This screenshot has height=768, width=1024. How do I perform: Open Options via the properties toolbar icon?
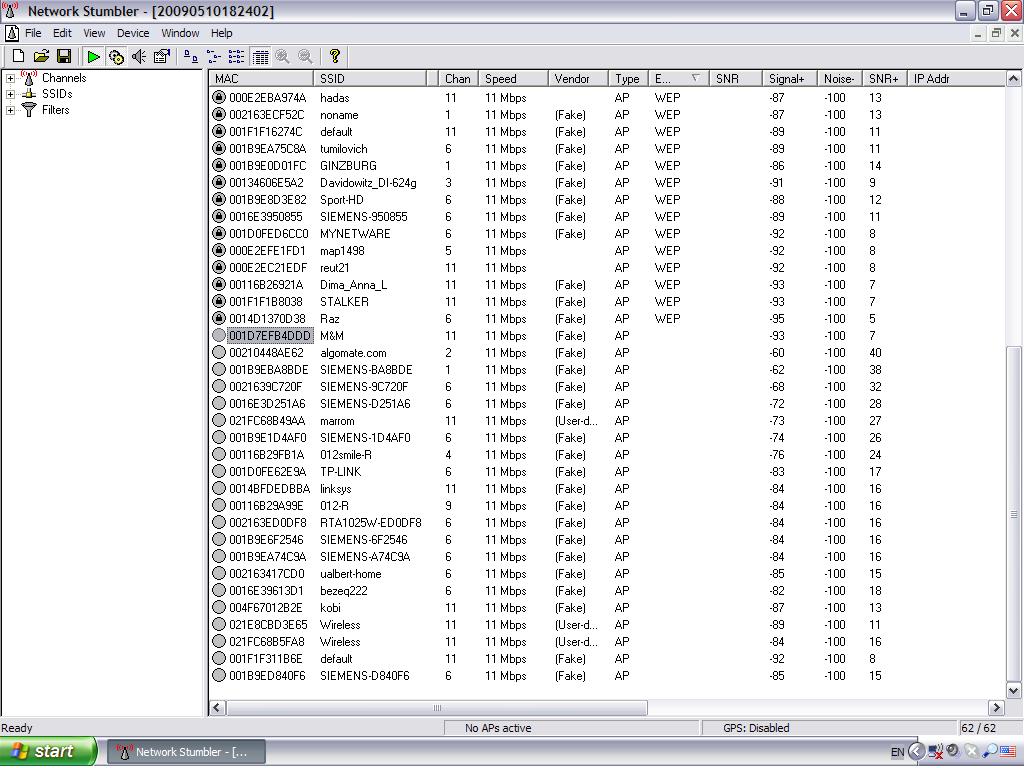pyautogui.click(x=161, y=57)
